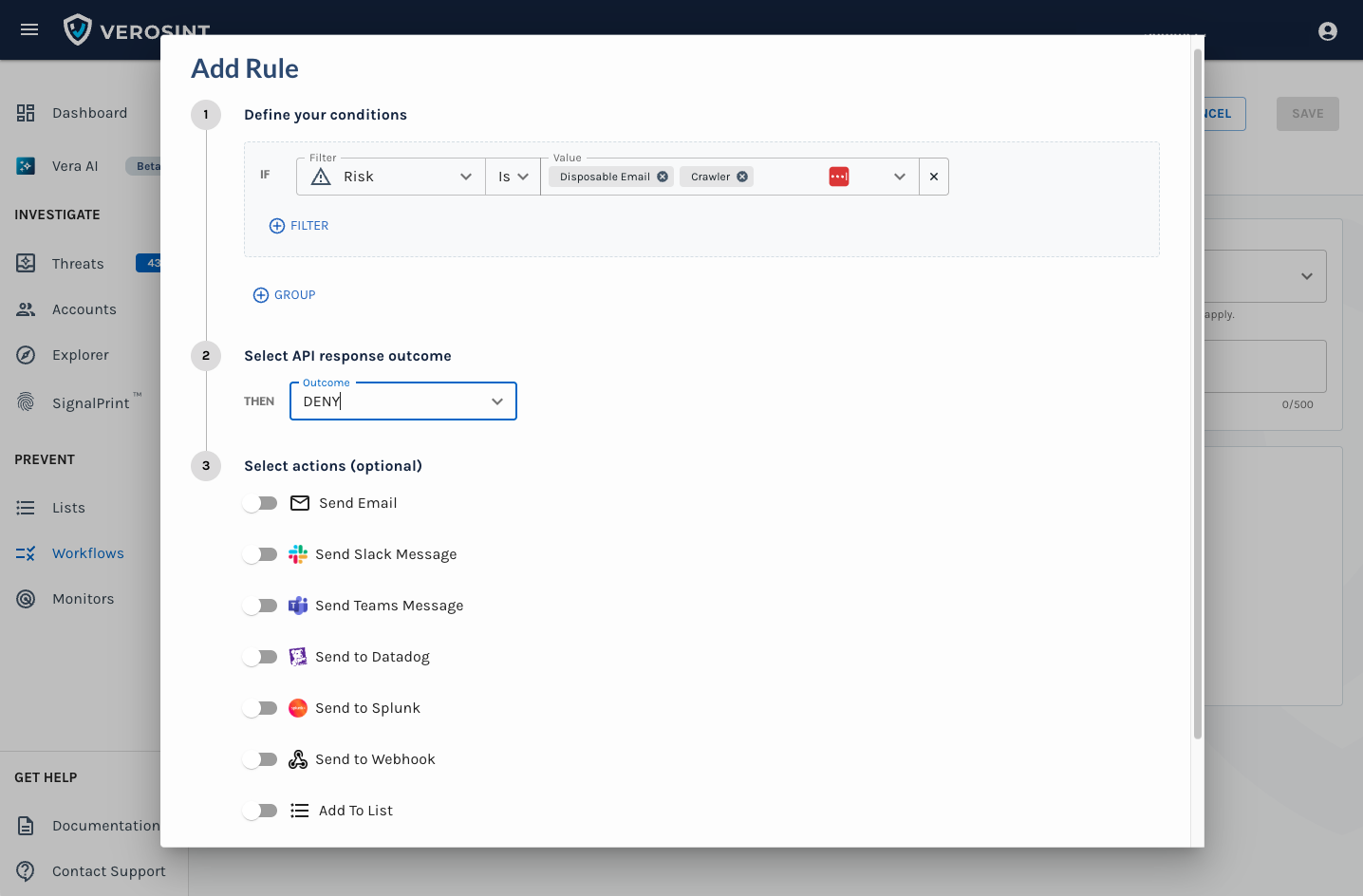This screenshot has height=896, width=1363.
Task: Click the Splunk logo icon
Action: pyautogui.click(x=298, y=708)
